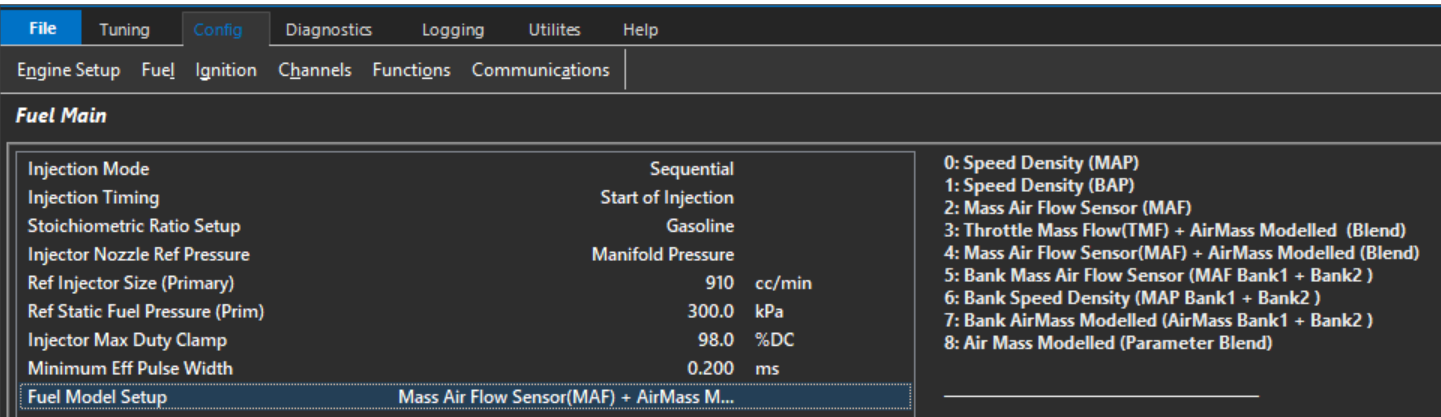Select the Injection Mode Sequential value
The image size is (1441, 417).
(x=691, y=170)
